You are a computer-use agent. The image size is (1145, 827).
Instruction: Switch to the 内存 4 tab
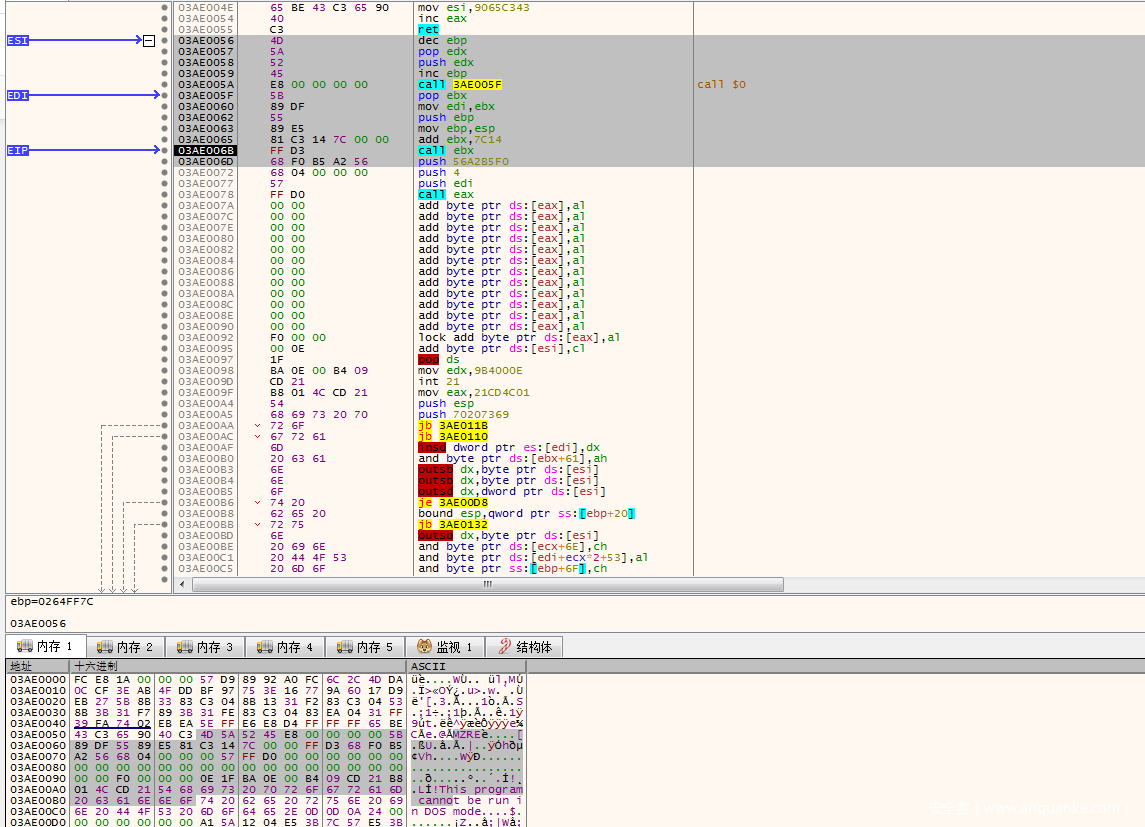point(286,647)
